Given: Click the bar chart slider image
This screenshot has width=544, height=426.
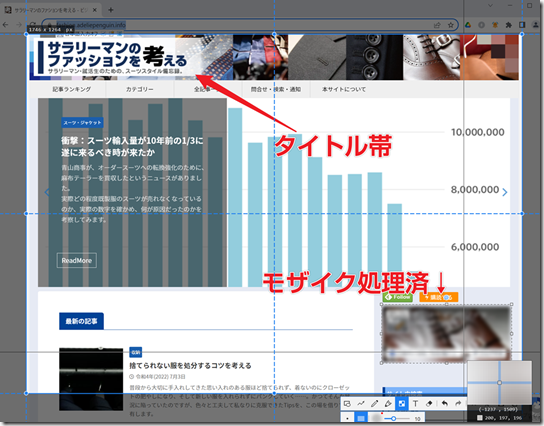Looking at the screenshot, I should click(274, 192).
